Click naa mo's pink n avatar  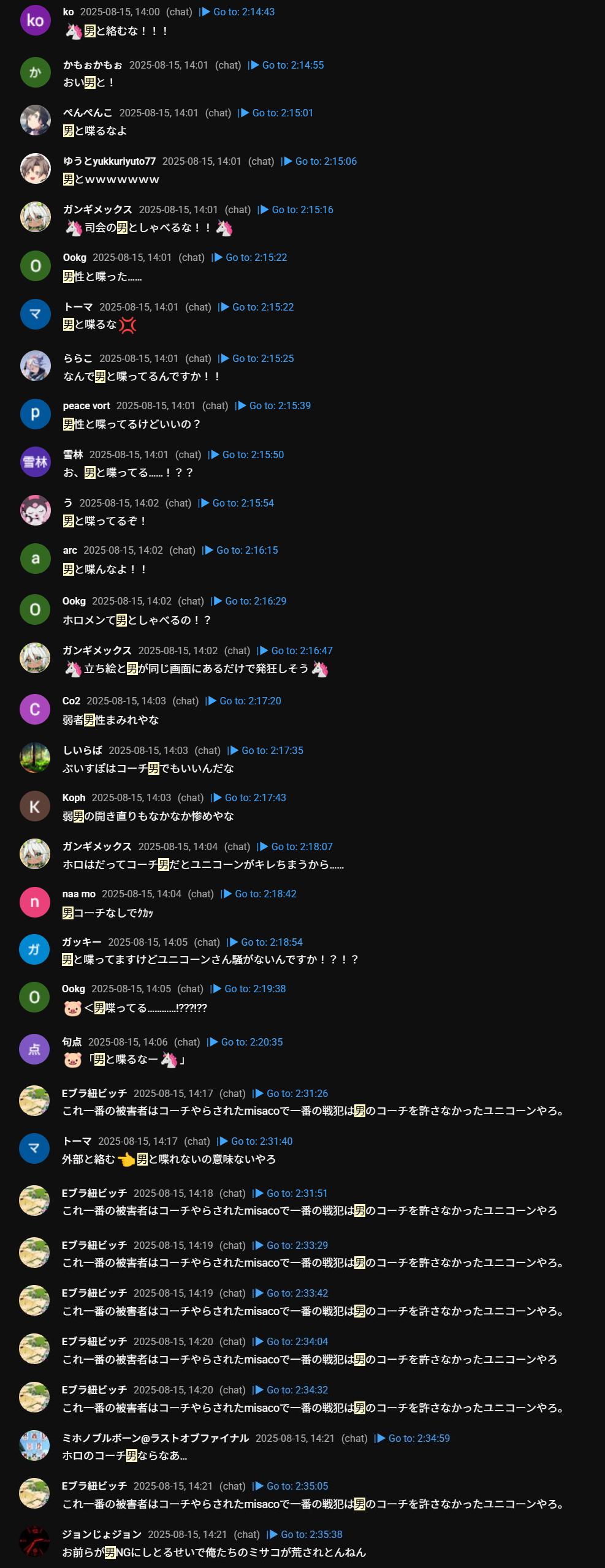point(35,902)
